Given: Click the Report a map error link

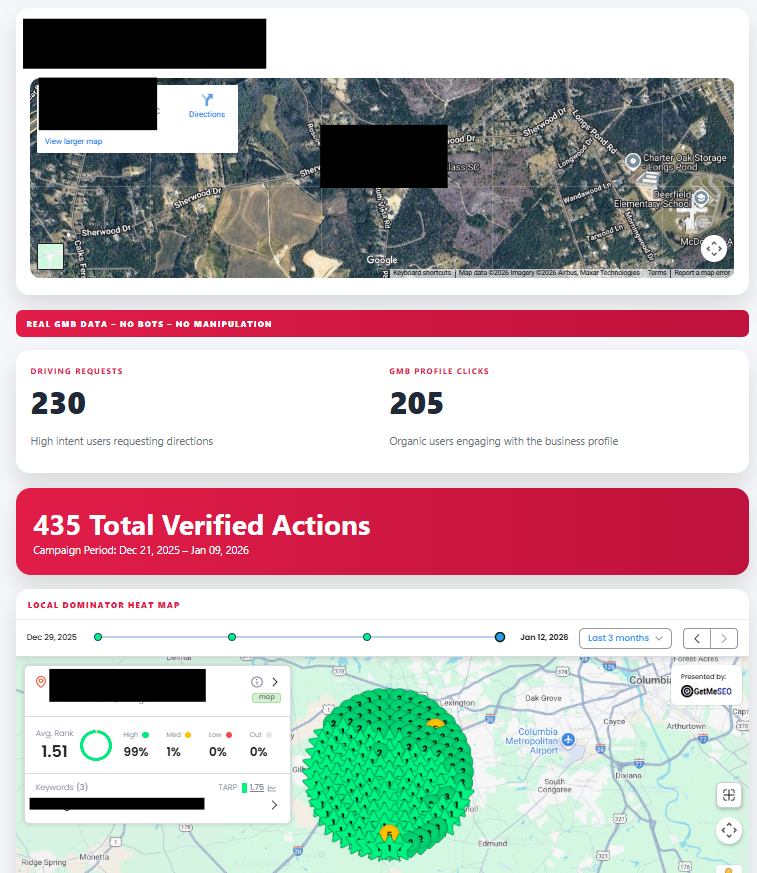Looking at the screenshot, I should [701, 273].
